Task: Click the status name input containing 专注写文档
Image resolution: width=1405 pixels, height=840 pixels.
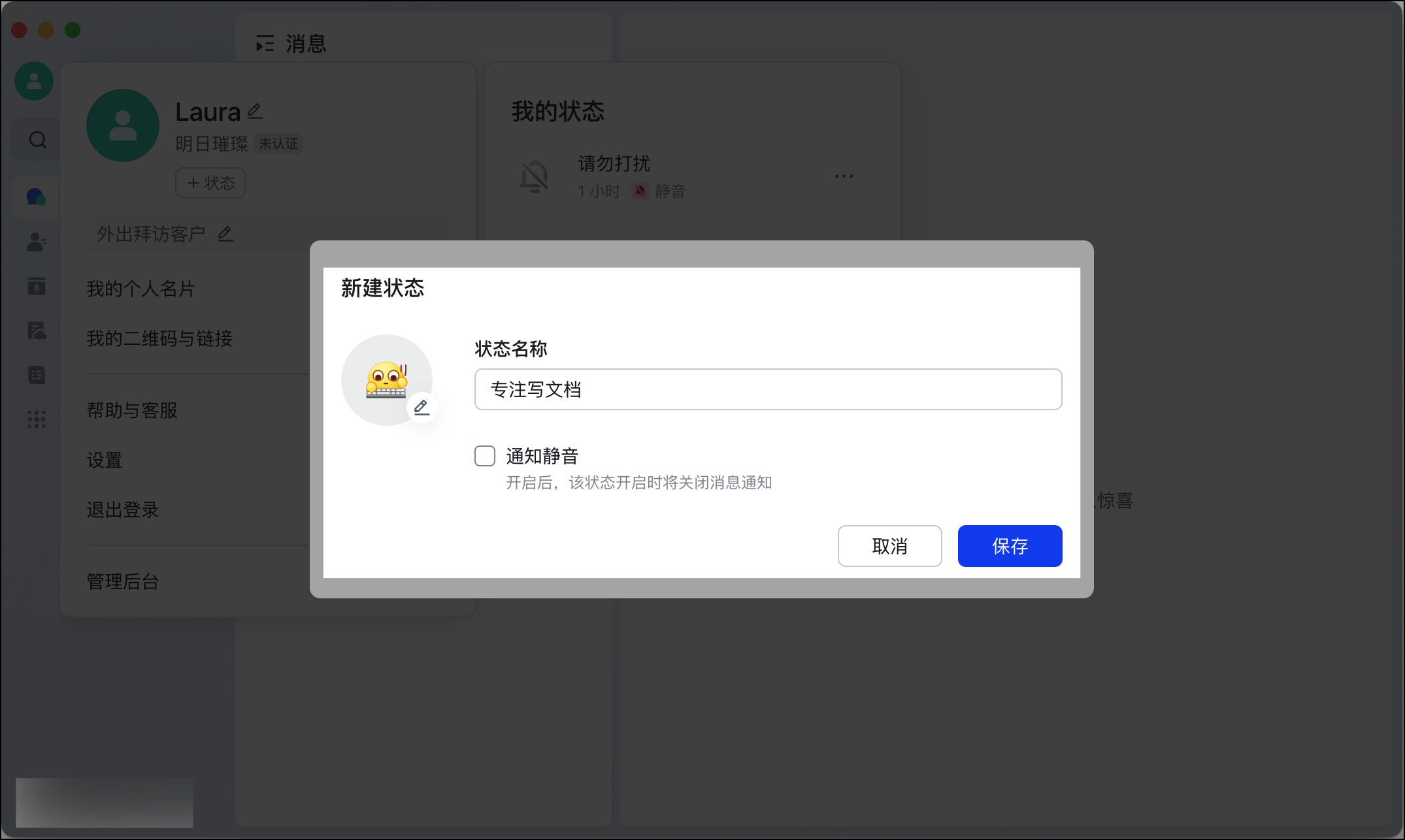Action: (x=767, y=389)
